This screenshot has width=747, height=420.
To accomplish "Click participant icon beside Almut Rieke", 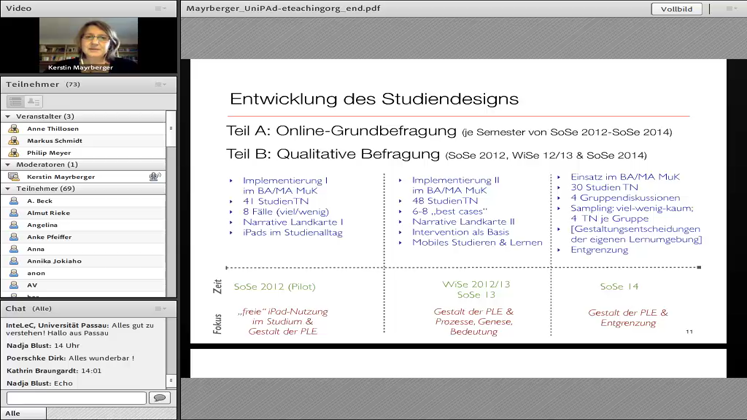I will coord(14,213).
